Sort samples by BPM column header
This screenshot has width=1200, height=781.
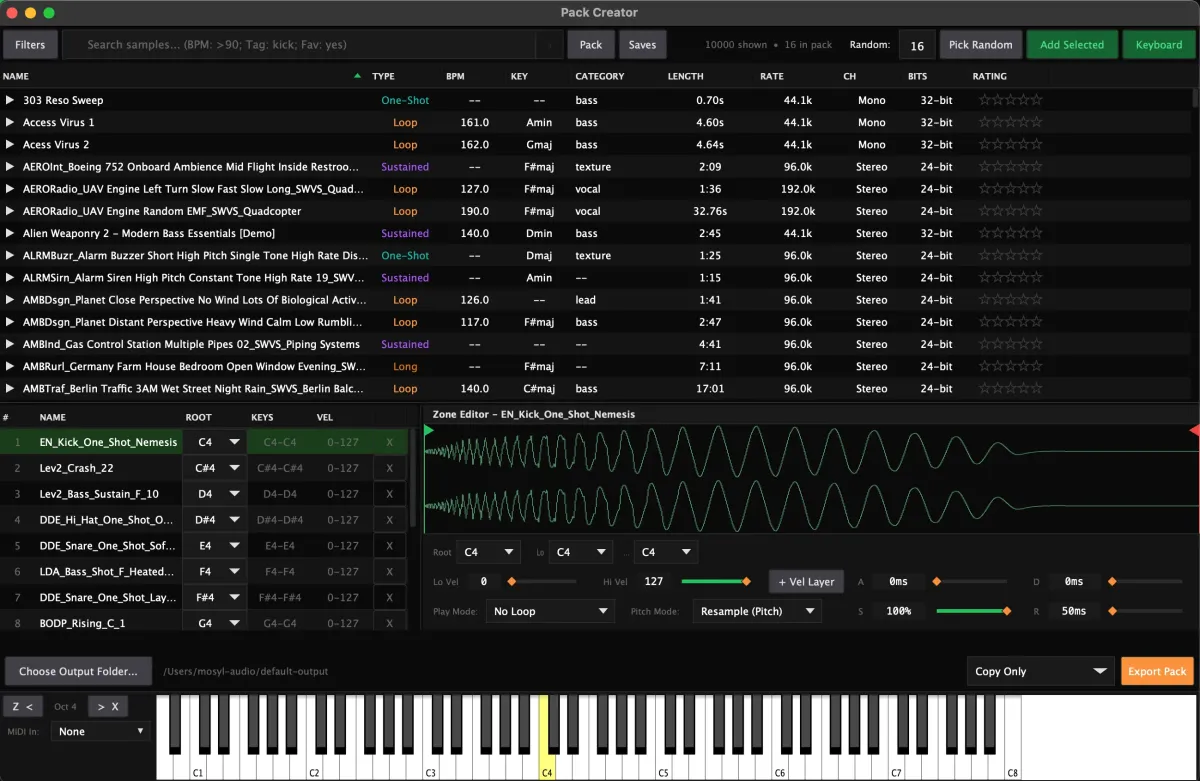(455, 76)
